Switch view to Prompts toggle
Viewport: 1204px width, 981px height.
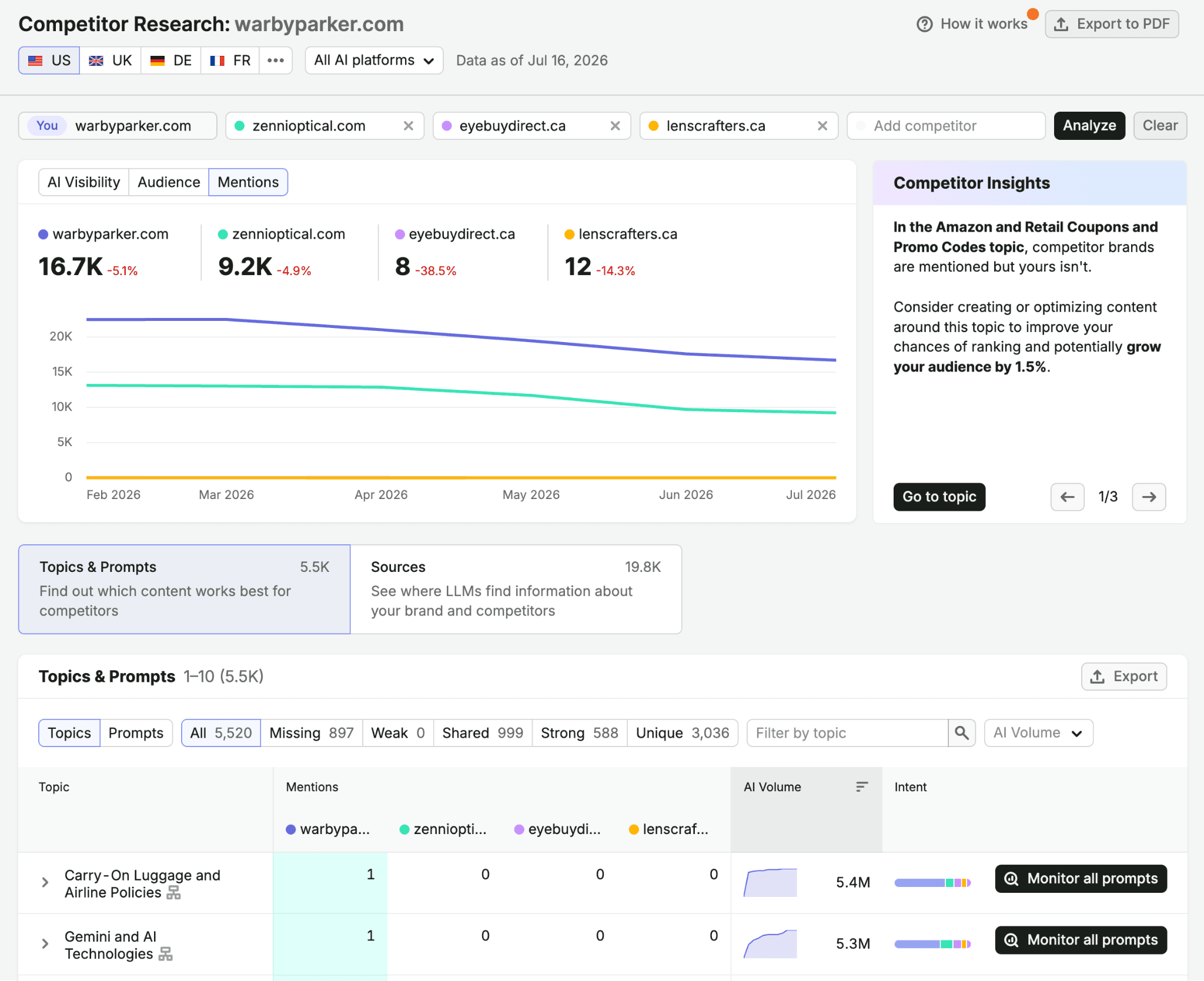[x=136, y=733]
